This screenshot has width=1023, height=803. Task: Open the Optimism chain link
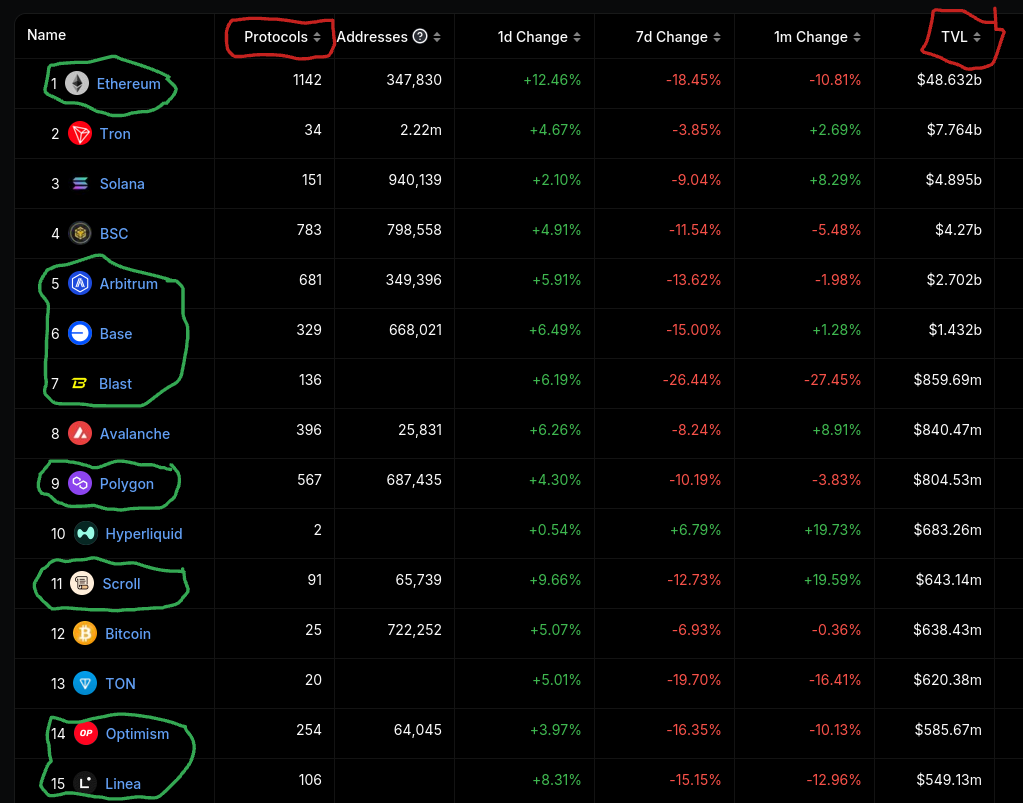coord(138,734)
